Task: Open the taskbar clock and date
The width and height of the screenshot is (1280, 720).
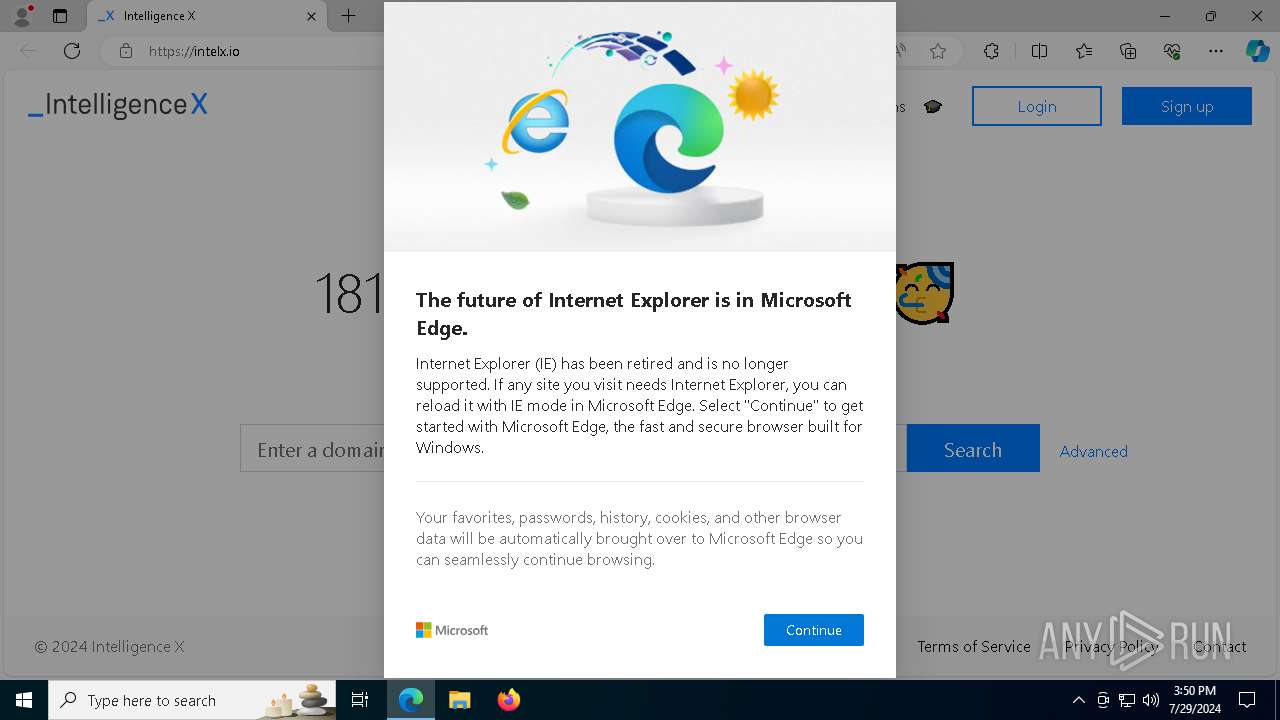Action: click(1194, 700)
